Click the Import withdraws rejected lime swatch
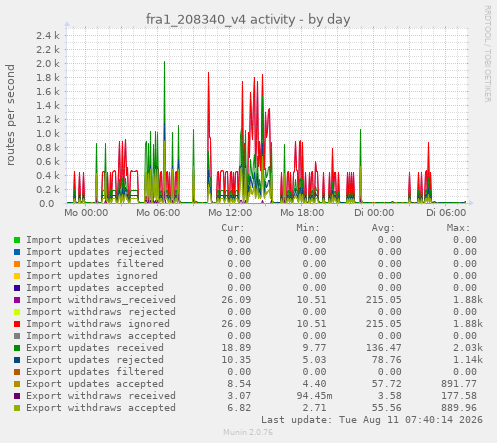The height and width of the screenshot is (443, 497). click(x=17, y=312)
